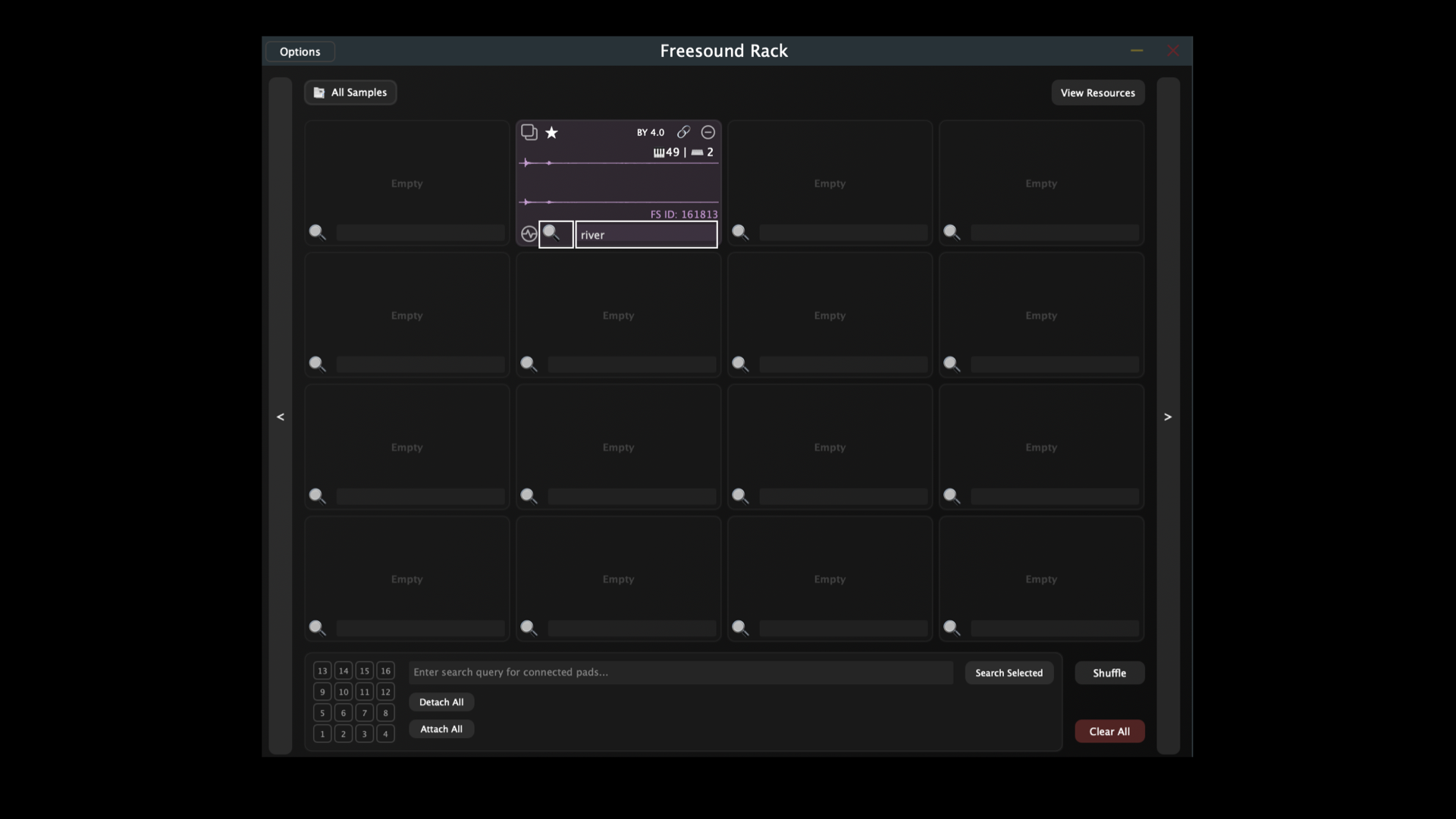This screenshot has height=819, width=1456.
Task: Click magnifier icon on bottom-right empty pad
Action: click(951, 629)
